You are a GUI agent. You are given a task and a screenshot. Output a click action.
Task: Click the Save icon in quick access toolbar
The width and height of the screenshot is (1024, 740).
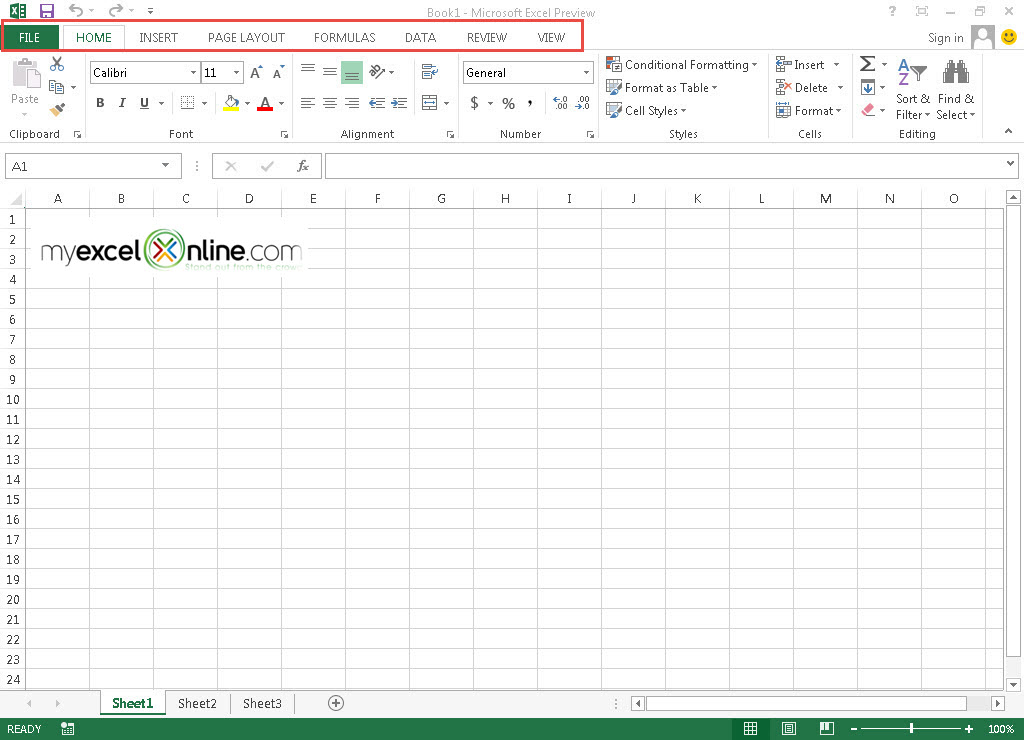pyautogui.click(x=46, y=10)
